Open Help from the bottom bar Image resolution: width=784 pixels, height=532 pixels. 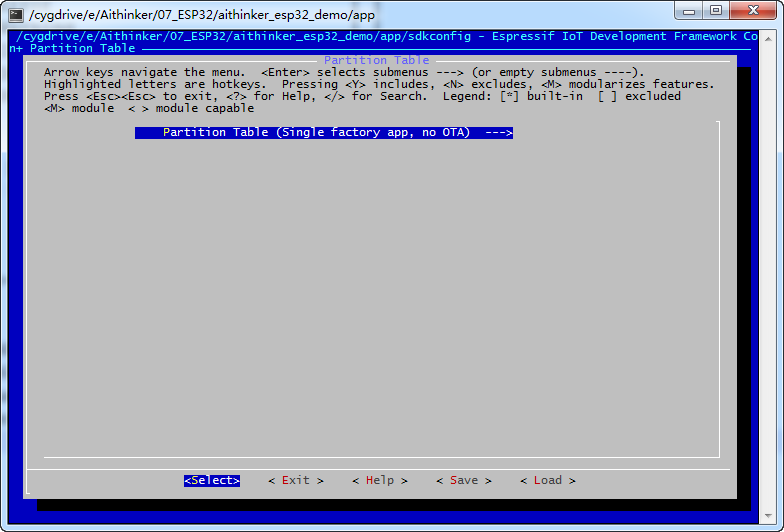pyautogui.click(x=380, y=480)
